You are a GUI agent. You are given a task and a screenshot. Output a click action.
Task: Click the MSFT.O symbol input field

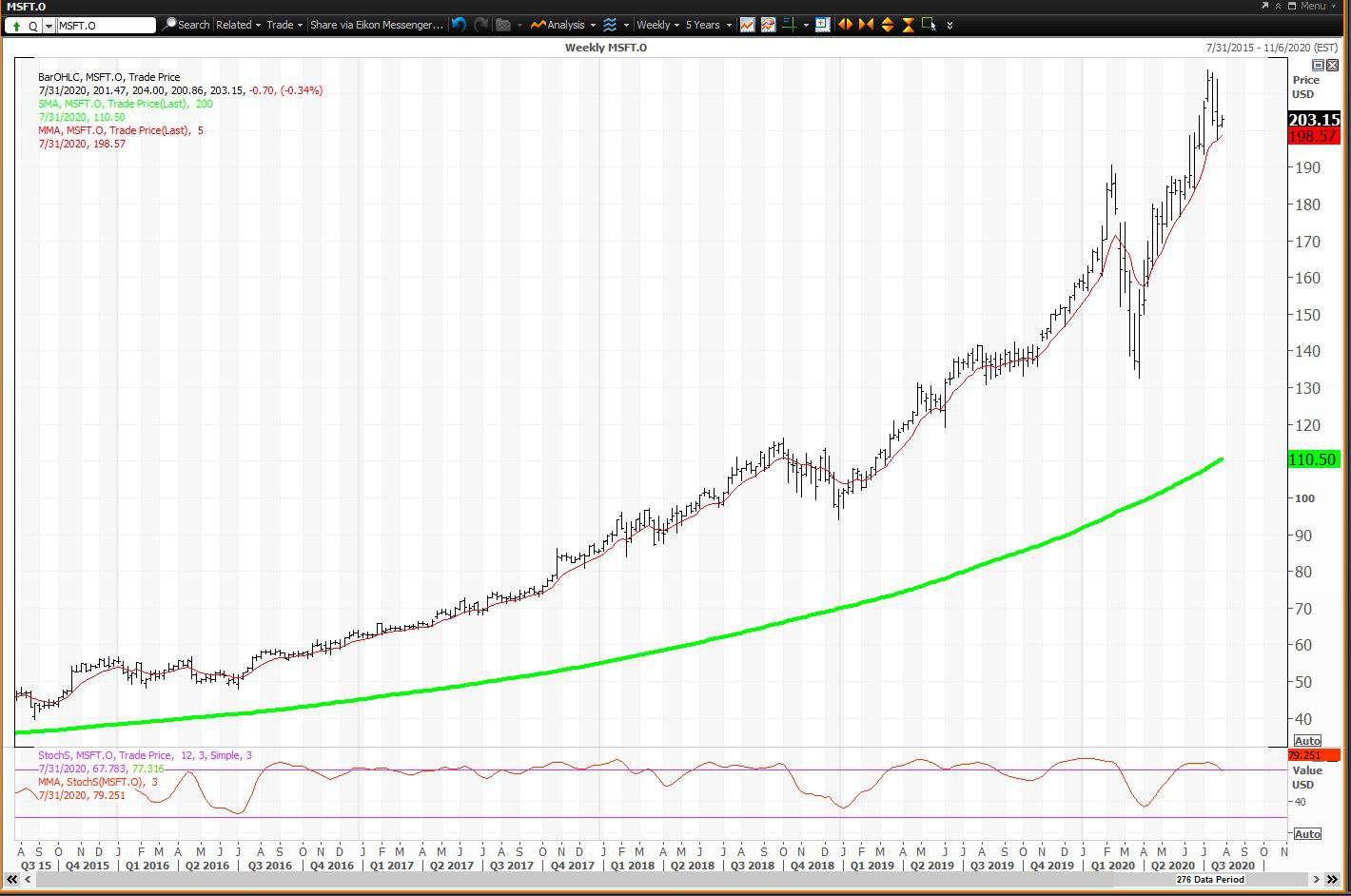click(x=106, y=26)
